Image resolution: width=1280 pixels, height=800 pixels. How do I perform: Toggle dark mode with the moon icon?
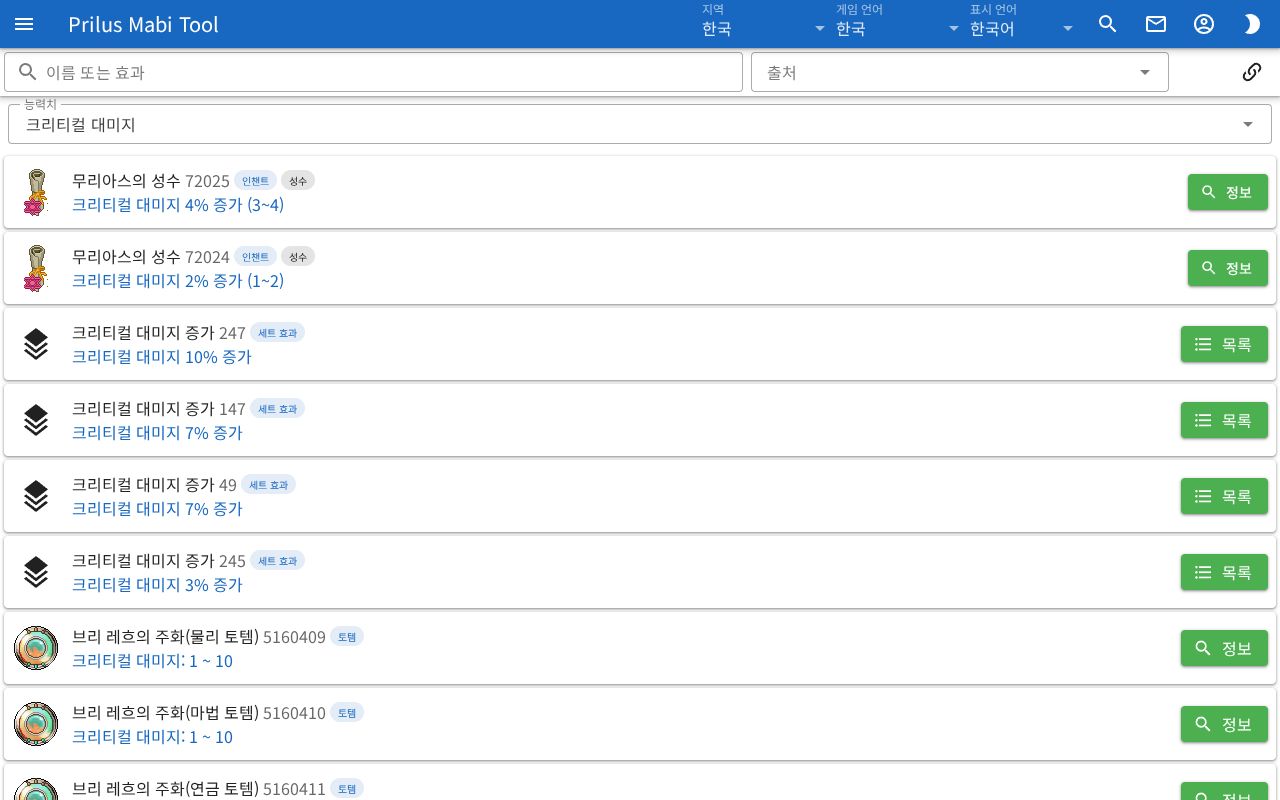point(1252,24)
